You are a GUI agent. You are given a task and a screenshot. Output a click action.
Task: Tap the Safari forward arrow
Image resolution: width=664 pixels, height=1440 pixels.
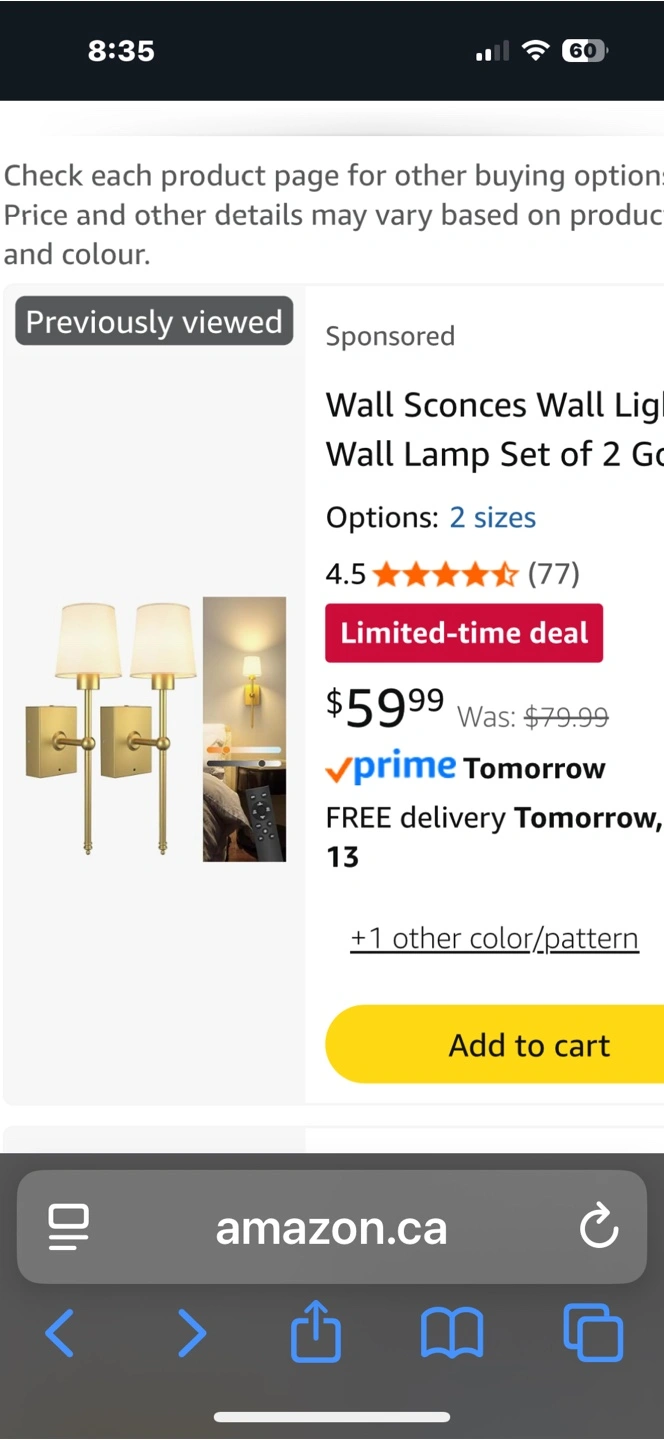pos(191,1333)
